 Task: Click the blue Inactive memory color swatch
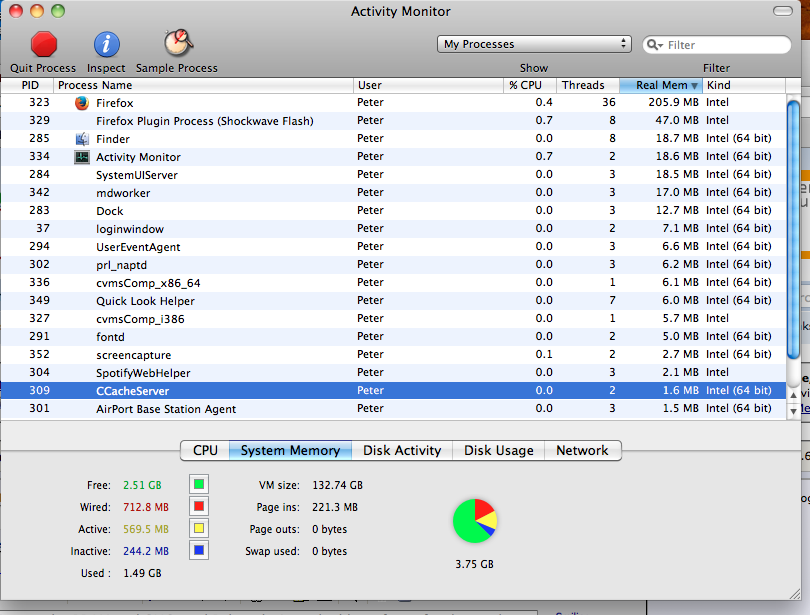point(199,551)
